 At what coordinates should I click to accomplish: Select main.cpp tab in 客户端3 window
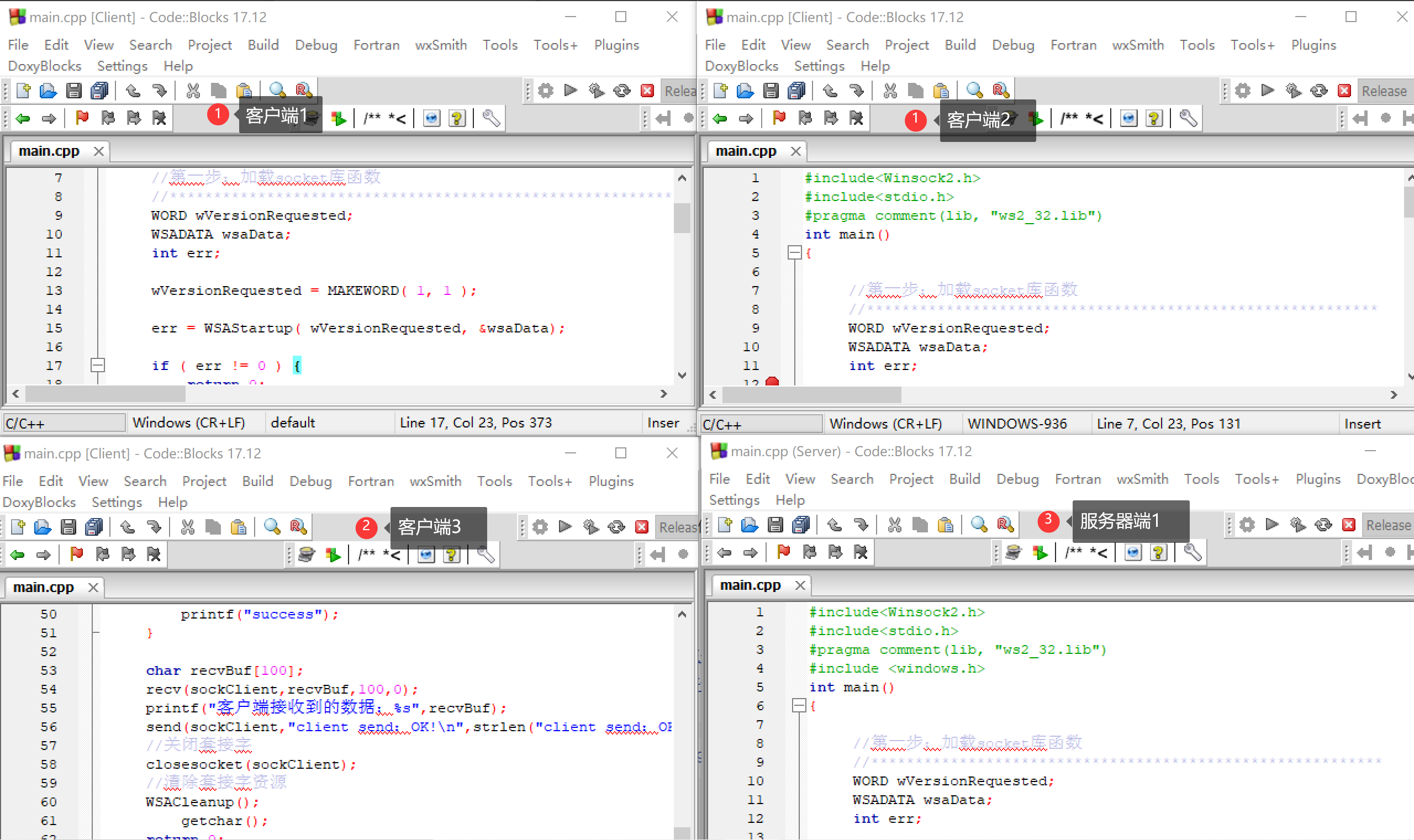[x=44, y=587]
